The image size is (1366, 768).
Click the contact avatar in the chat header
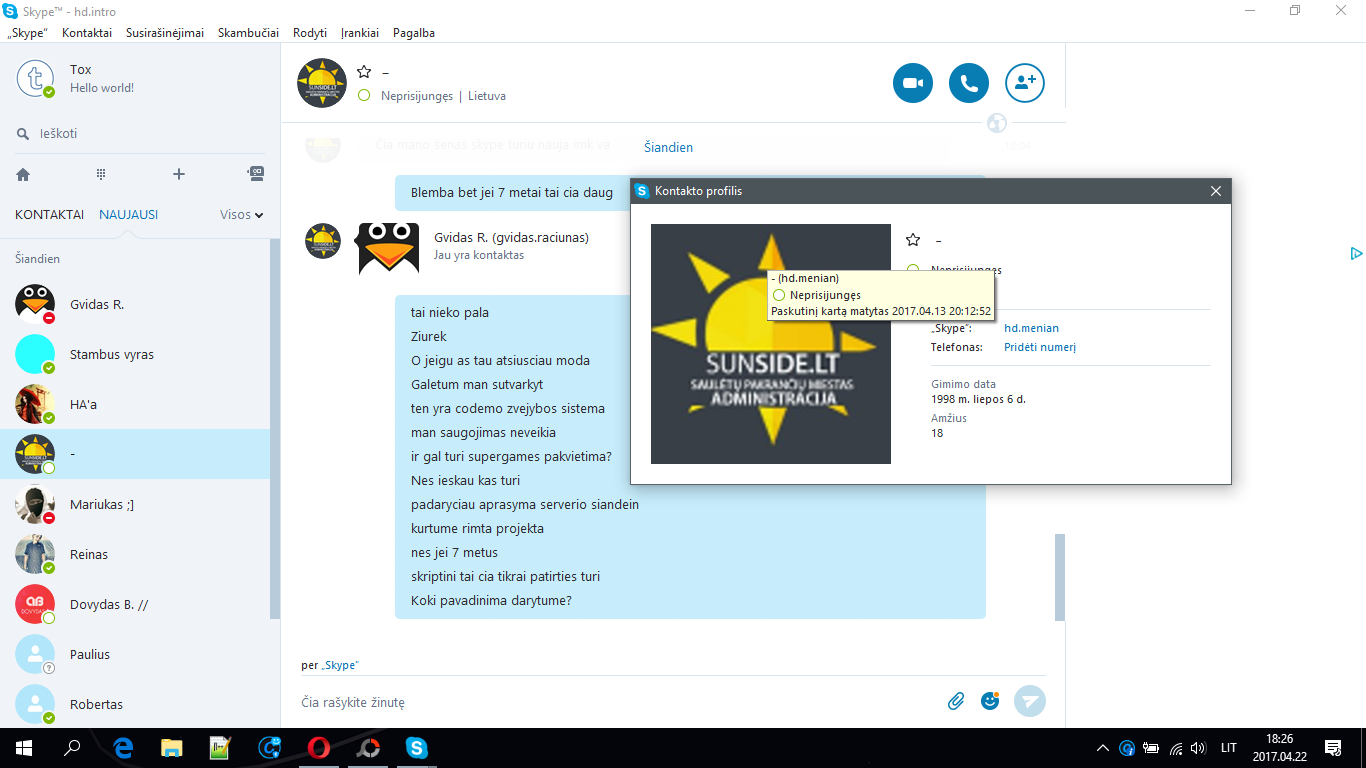click(322, 83)
